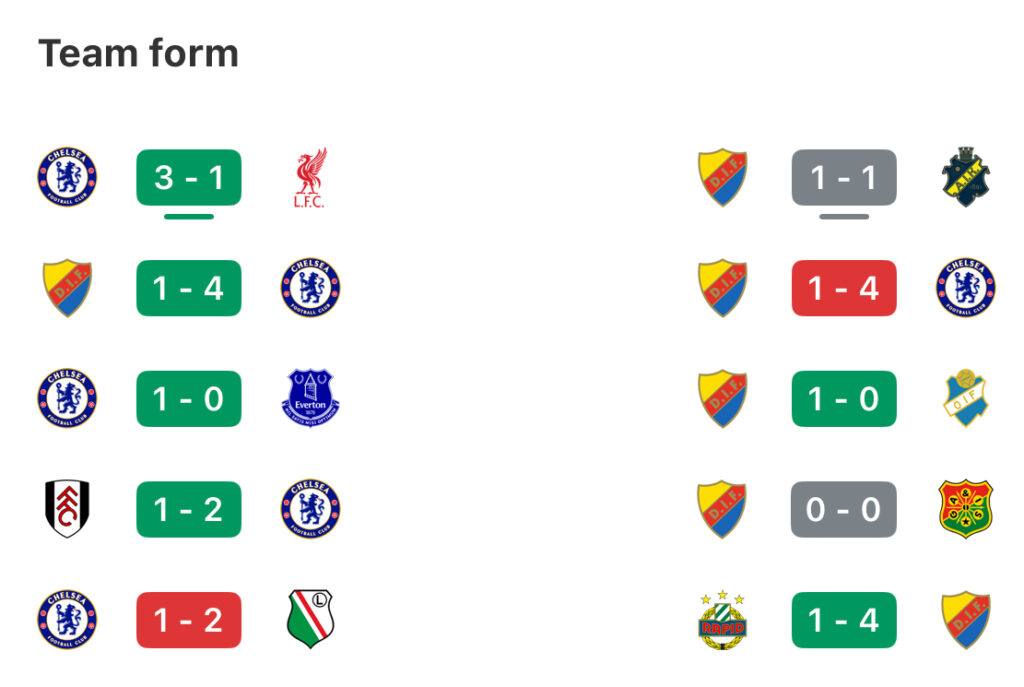Click the GAIS green and red crest
This screenshot has height=687, width=1024.
point(965,509)
